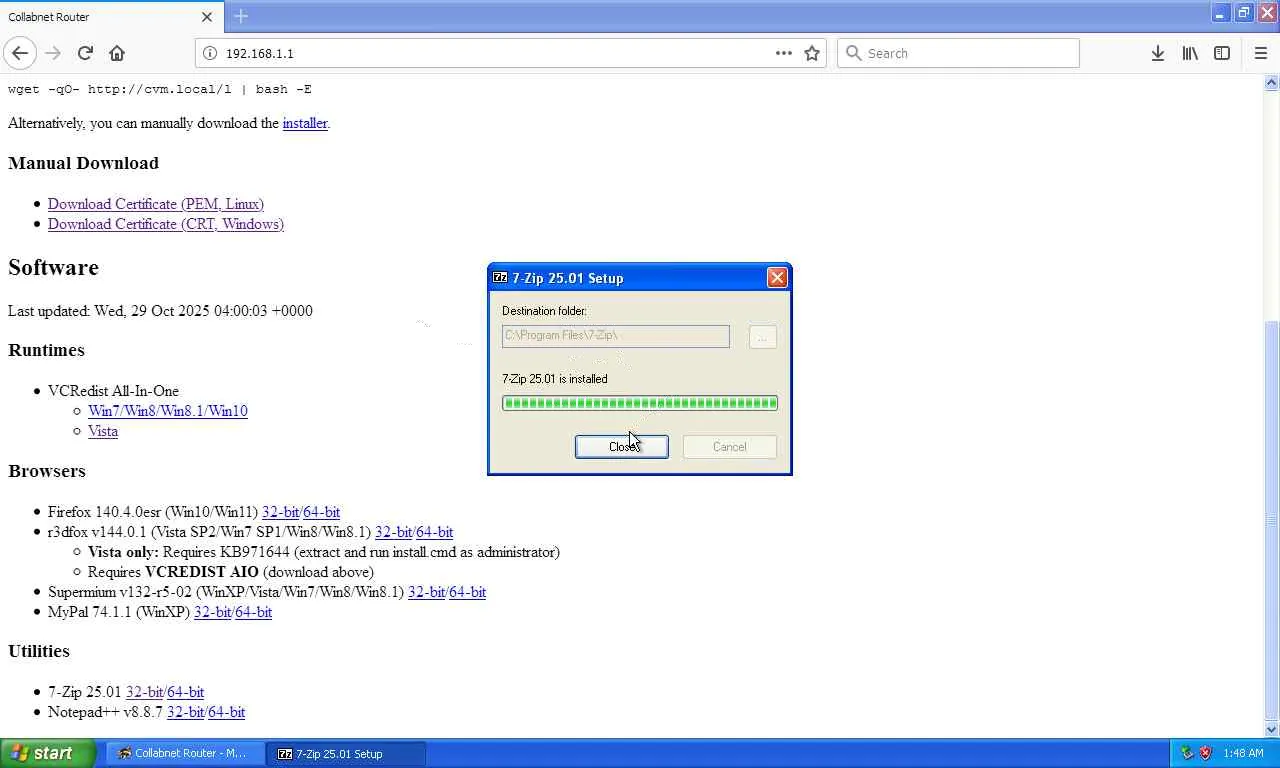
Task: Download Notepad++ v8.8.7 32-bit
Action: point(185,712)
